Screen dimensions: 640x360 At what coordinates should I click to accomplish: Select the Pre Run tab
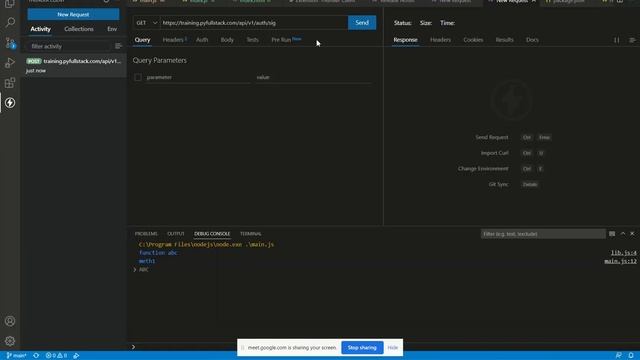coord(286,40)
